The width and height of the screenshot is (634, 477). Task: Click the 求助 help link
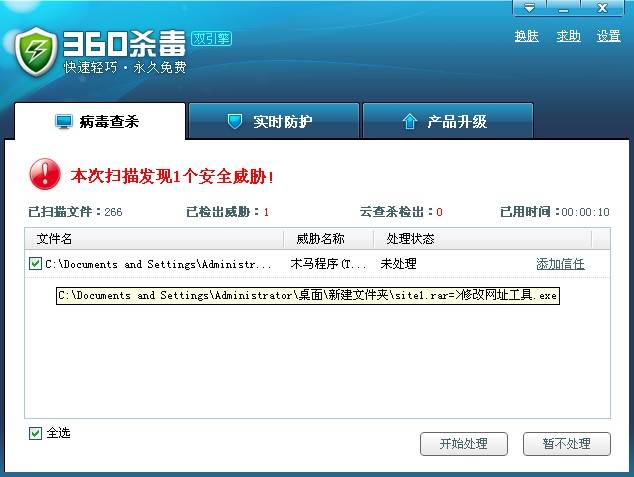click(568, 36)
